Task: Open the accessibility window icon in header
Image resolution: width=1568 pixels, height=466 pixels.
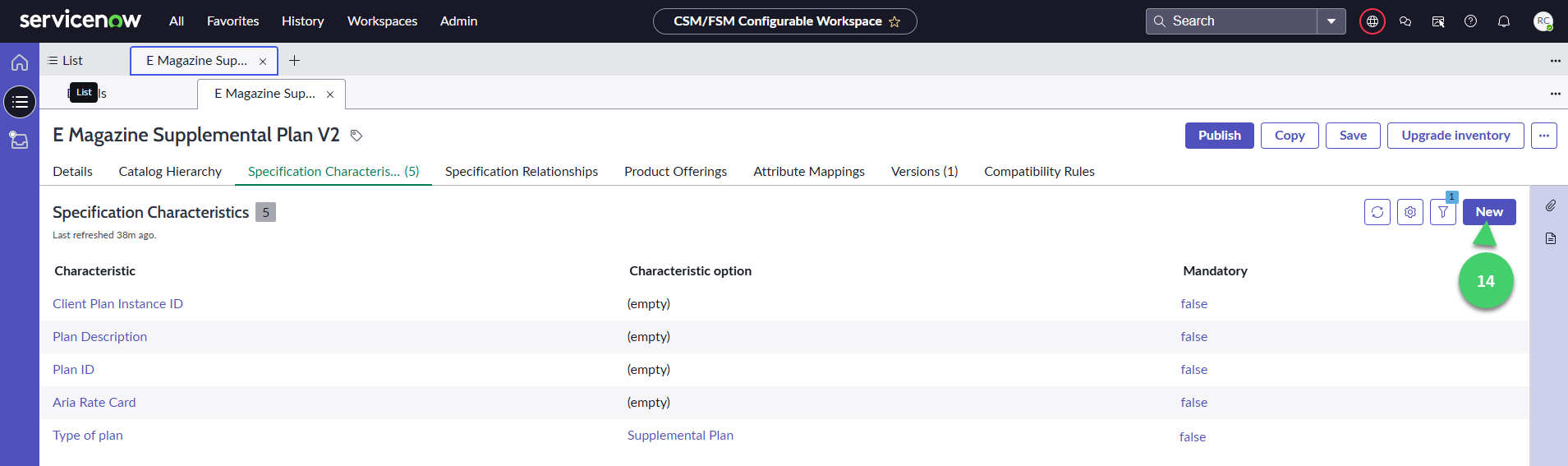Action: coord(1438,21)
